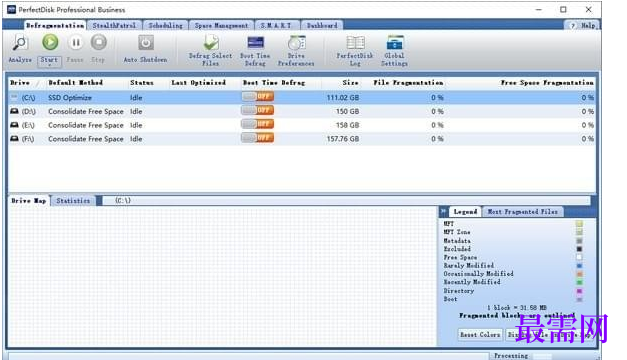Viewport: 627px width, 360px height.
Task: Click the Metadata gray color swatch
Action: point(579,240)
